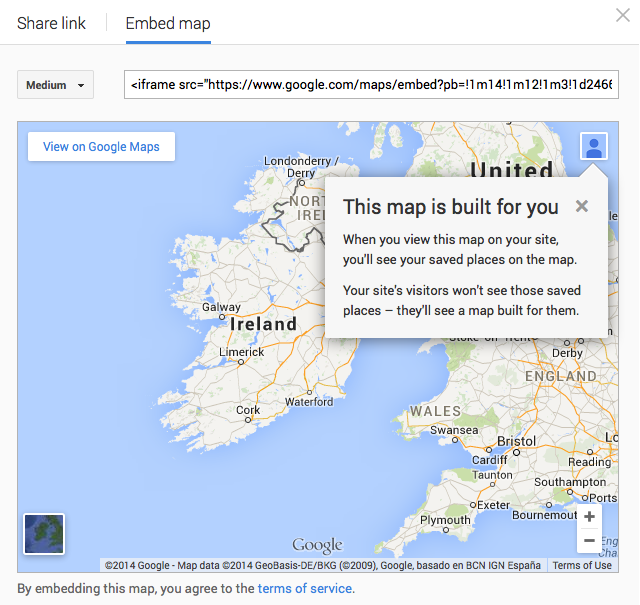Click the Londonderry / Derry label
The width and height of the screenshot is (640, 605).
[x=301, y=167]
